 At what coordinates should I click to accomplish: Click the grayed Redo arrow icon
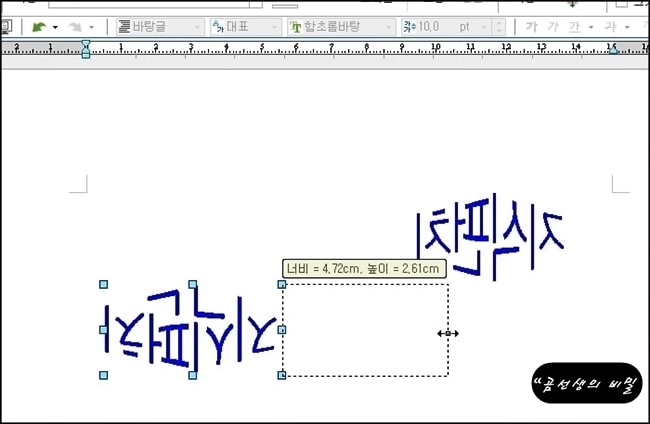pos(75,27)
